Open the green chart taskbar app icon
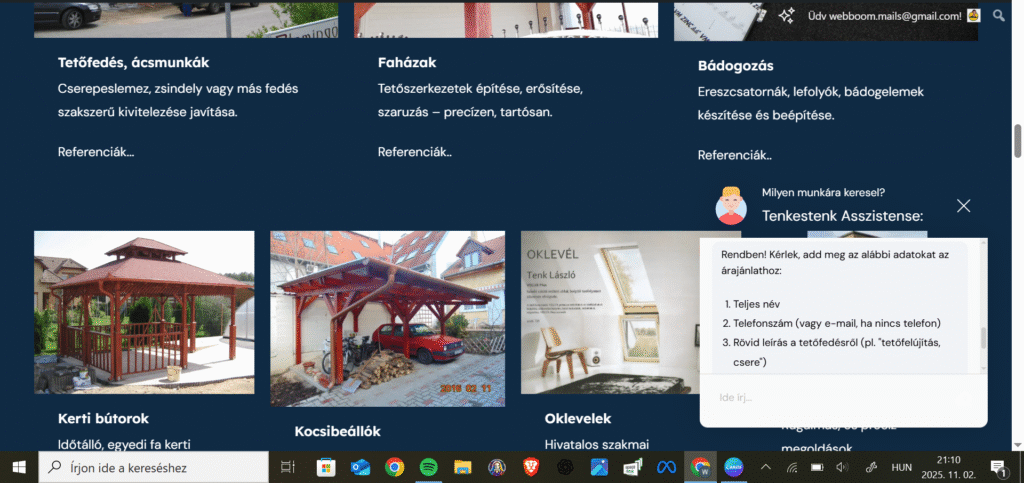The width and height of the screenshot is (1024, 483). 633,467
